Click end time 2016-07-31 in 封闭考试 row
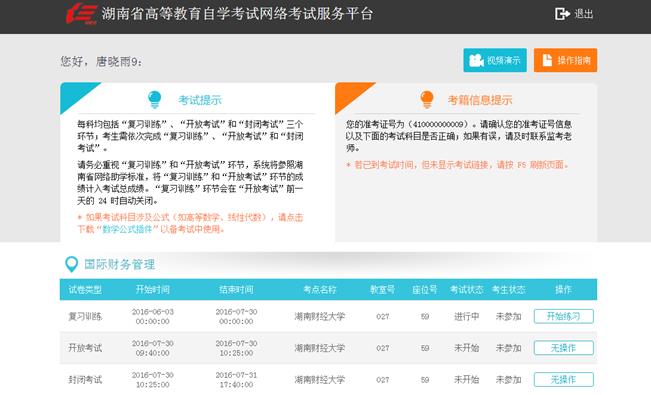The width and height of the screenshot is (651, 395). (x=236, y=375)
